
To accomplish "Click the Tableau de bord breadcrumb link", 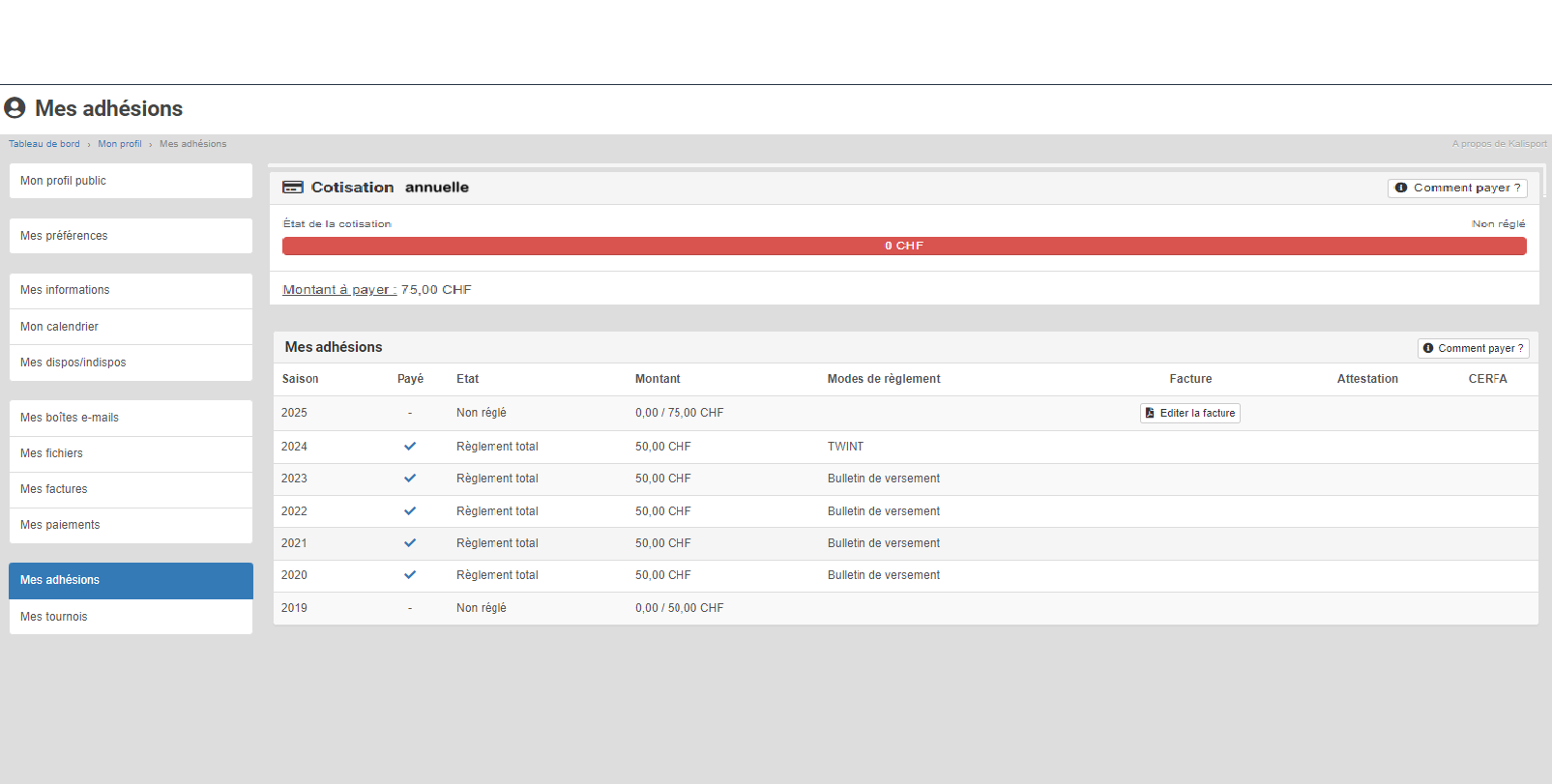I will pyautogui.click(x=44, y=144).
